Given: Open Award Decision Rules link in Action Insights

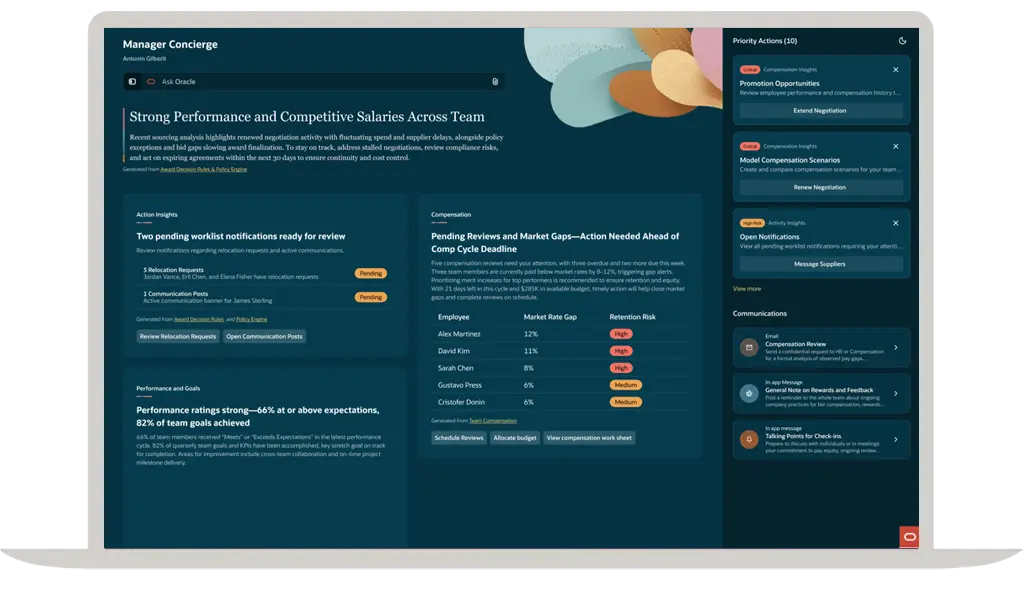Looking at the screenshot, I should tap(199, 319).
